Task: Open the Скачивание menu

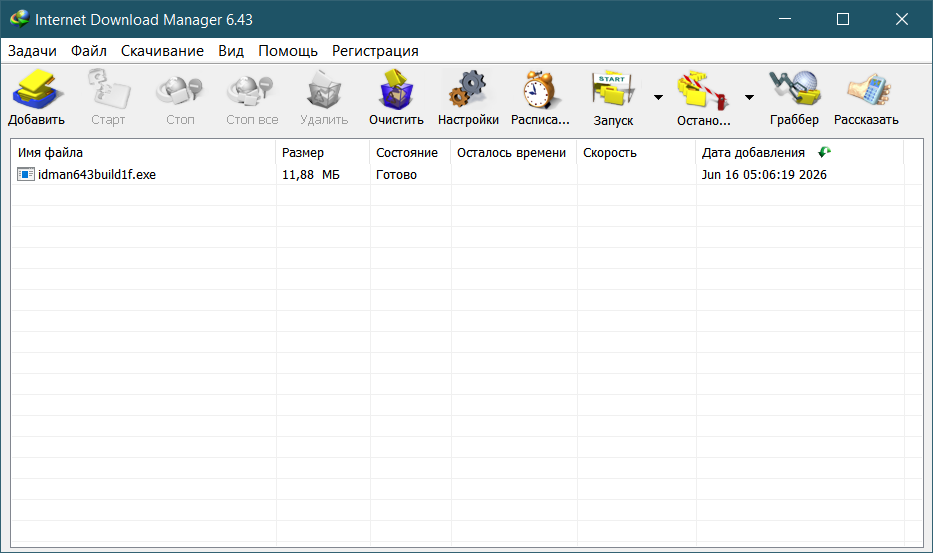Action: 162,51
